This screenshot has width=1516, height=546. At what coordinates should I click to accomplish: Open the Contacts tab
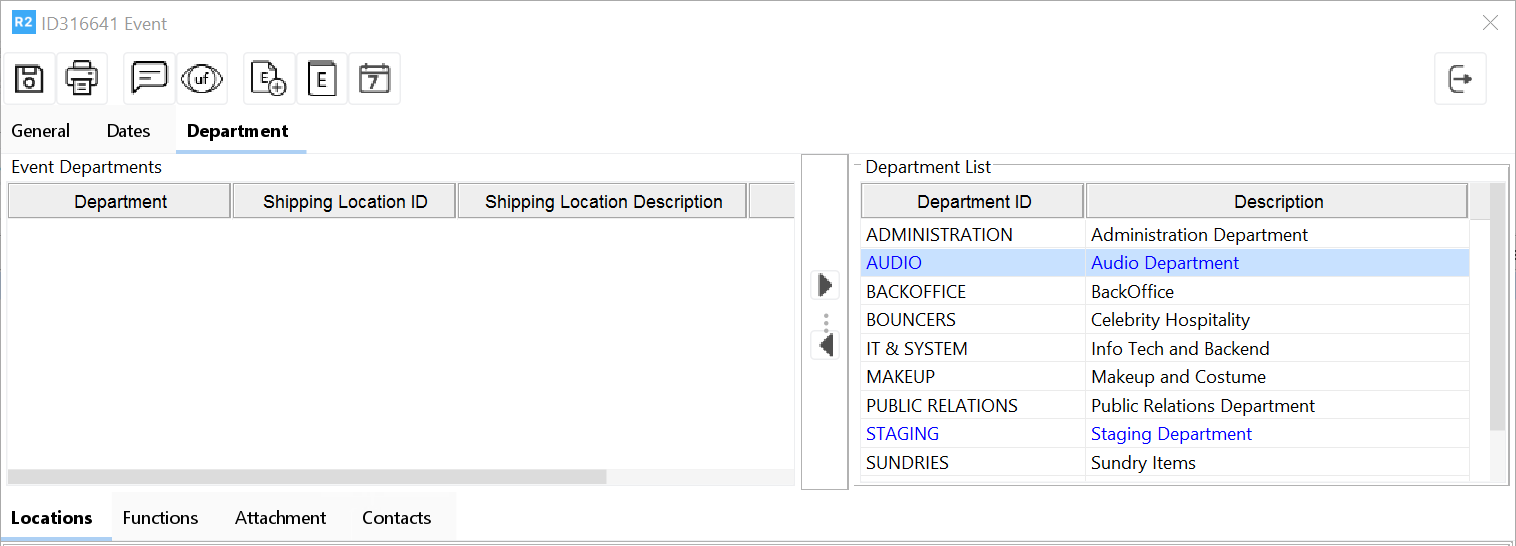pos(396,518)
